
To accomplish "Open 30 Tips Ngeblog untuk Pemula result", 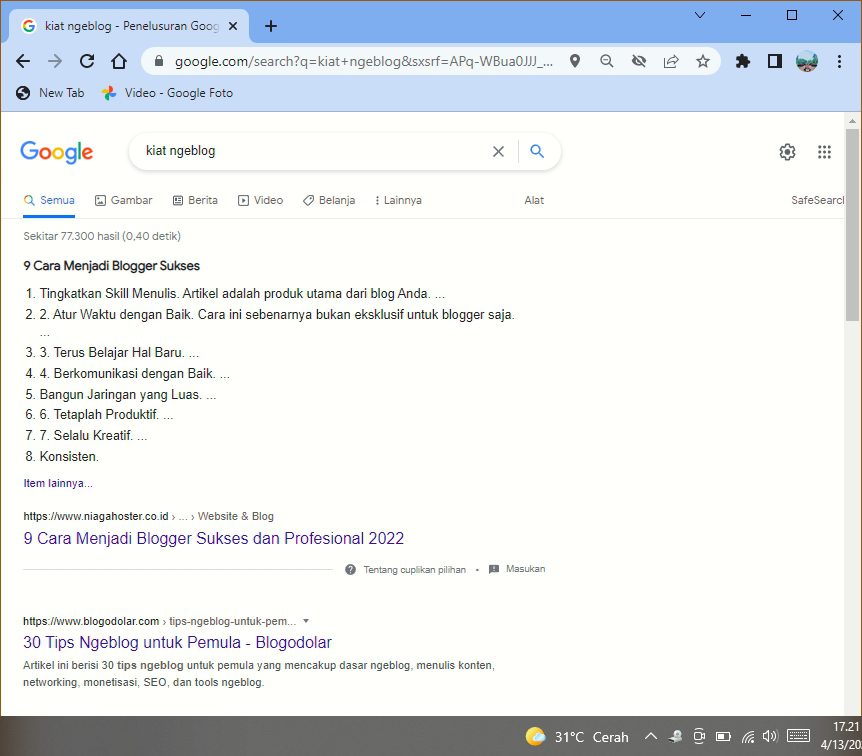I will 178,642.
